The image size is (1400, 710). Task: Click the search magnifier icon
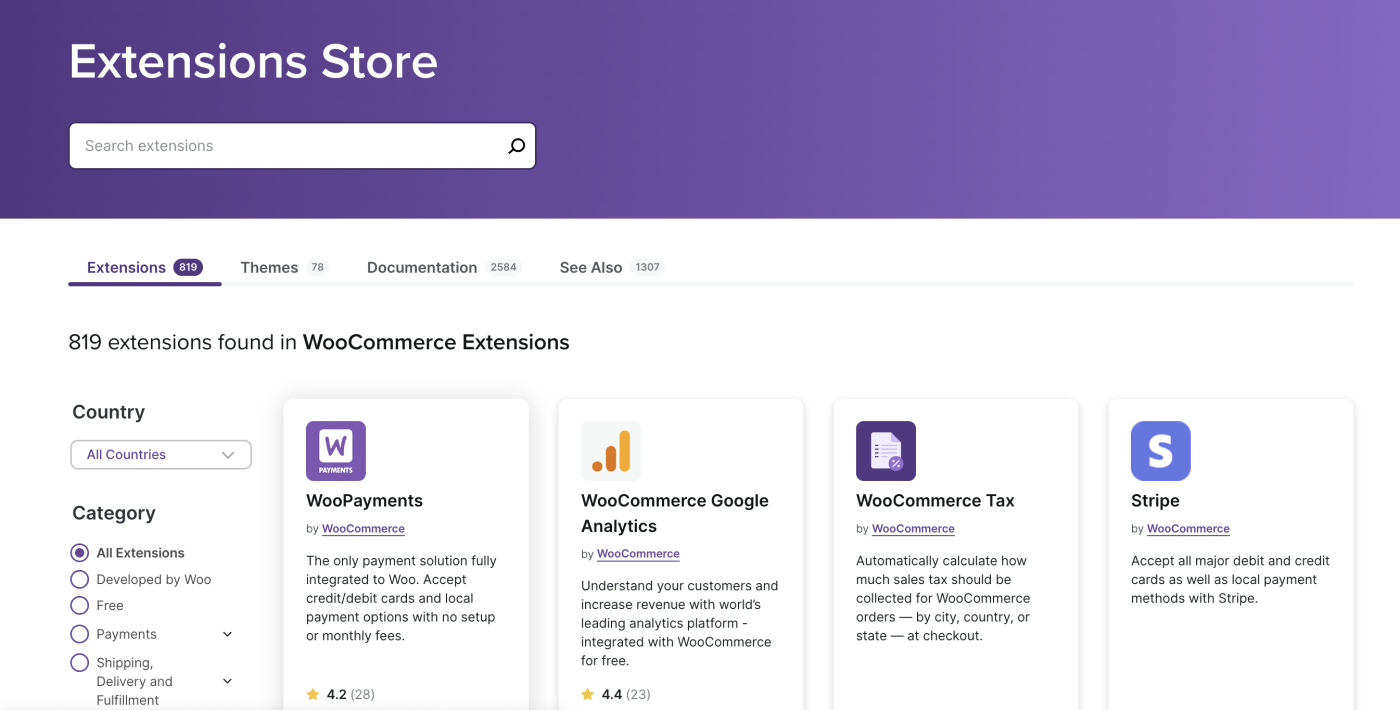coord(516,146)
